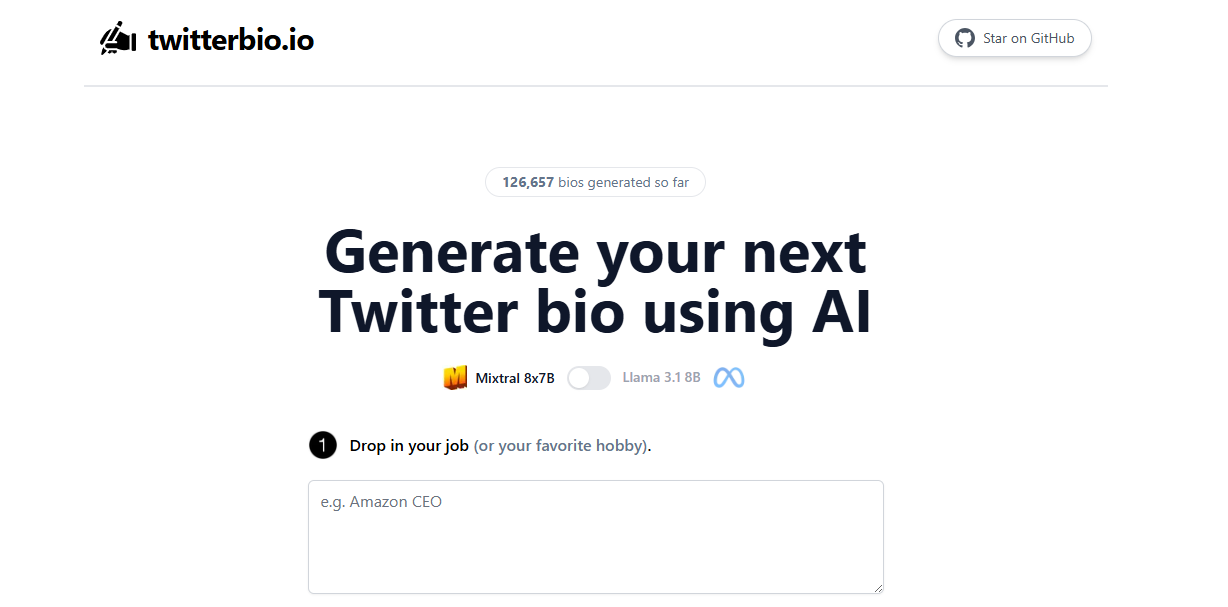Open the twitterbio.io home link text
The image size is (1228, 607).
click(231, 40)
